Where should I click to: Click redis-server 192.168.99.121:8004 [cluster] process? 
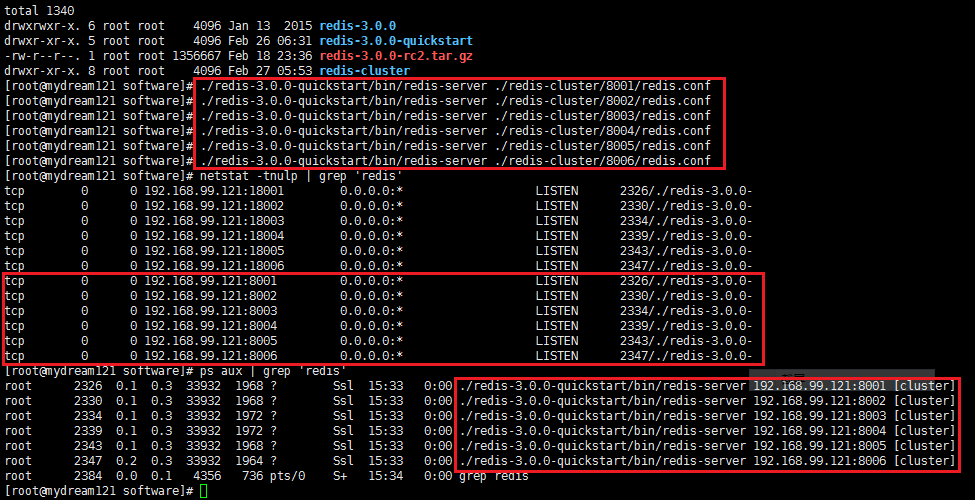coord(707,431)
